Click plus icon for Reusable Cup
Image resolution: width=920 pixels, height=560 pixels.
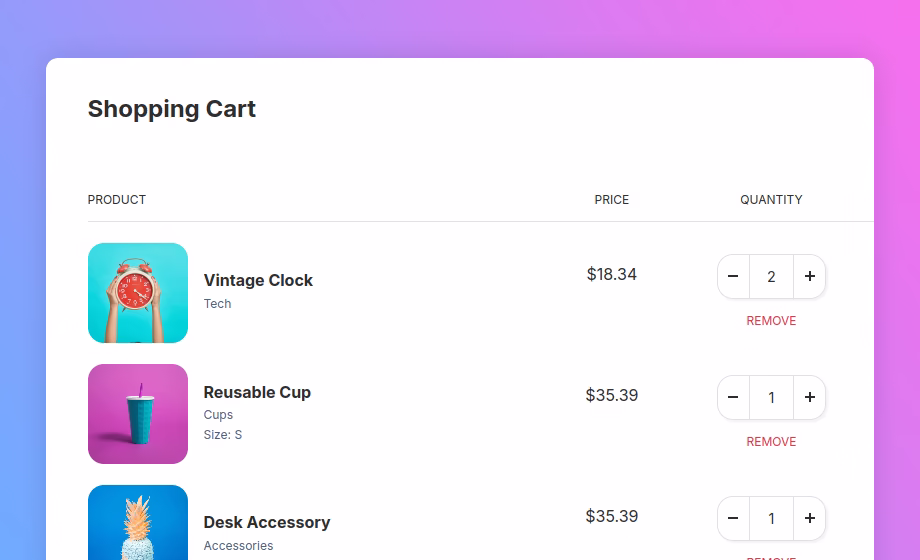[810, 397]
